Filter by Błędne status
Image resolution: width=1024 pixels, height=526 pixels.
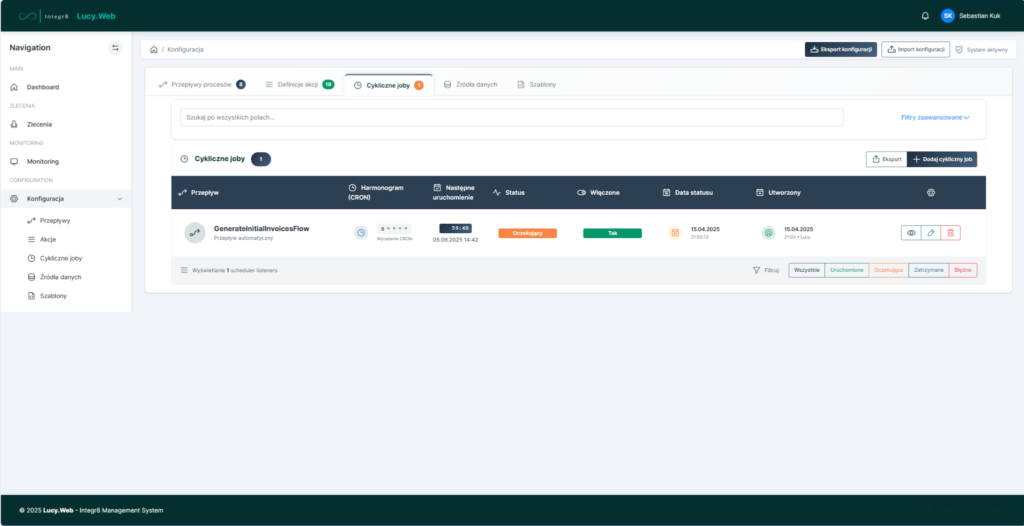click(963, 270)
